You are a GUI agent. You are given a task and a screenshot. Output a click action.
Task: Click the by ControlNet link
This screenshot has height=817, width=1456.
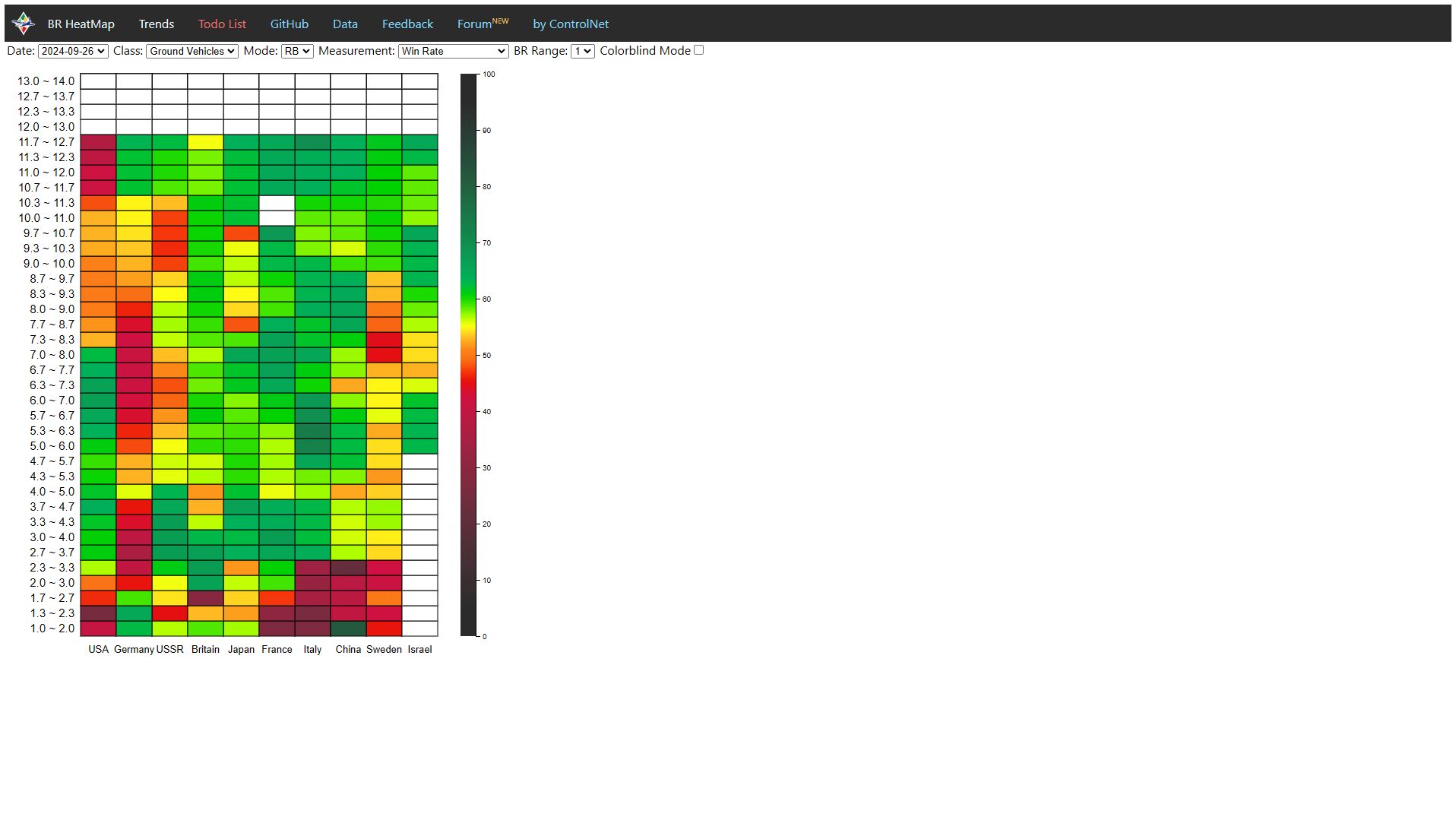coord(570,24)
